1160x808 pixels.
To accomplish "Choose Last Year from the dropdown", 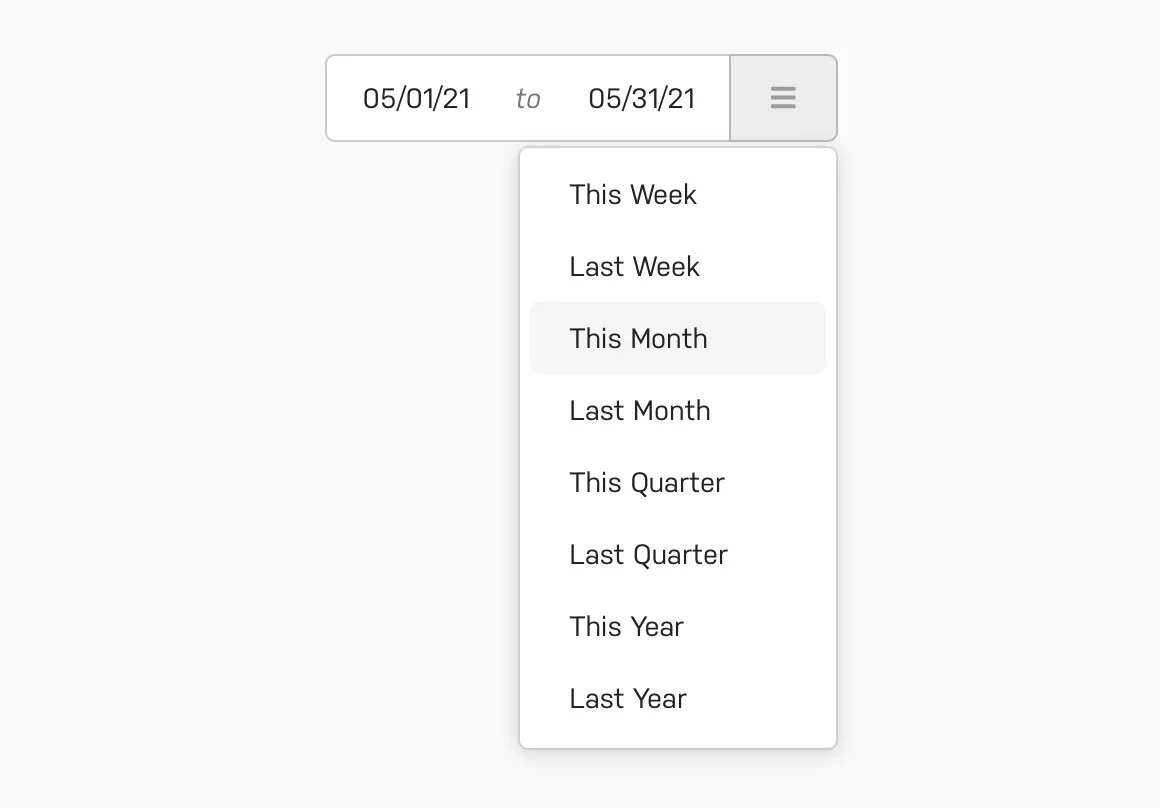I will 627,698.
